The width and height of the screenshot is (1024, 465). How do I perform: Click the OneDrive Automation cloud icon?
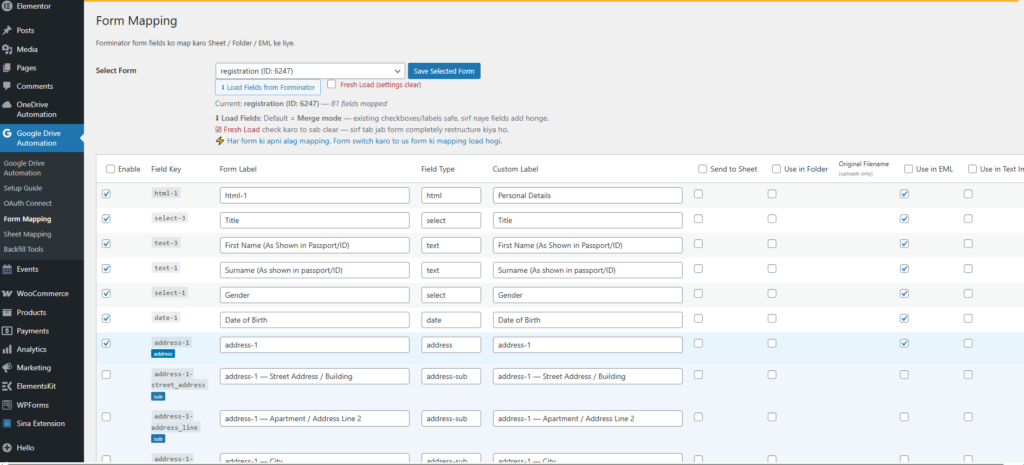click(x=7, y=104)
